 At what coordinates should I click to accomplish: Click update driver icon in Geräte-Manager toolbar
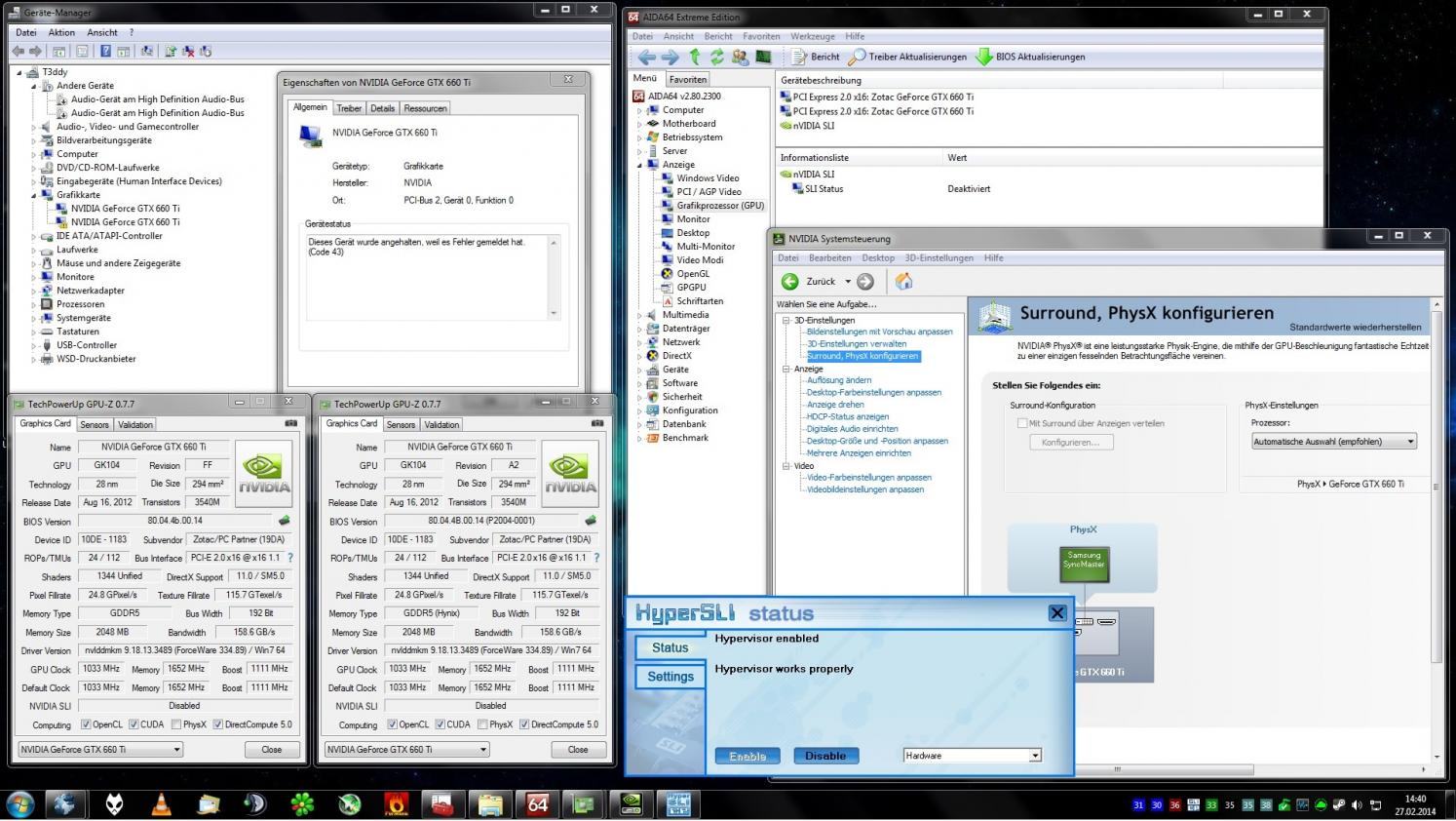pos(171,51)
